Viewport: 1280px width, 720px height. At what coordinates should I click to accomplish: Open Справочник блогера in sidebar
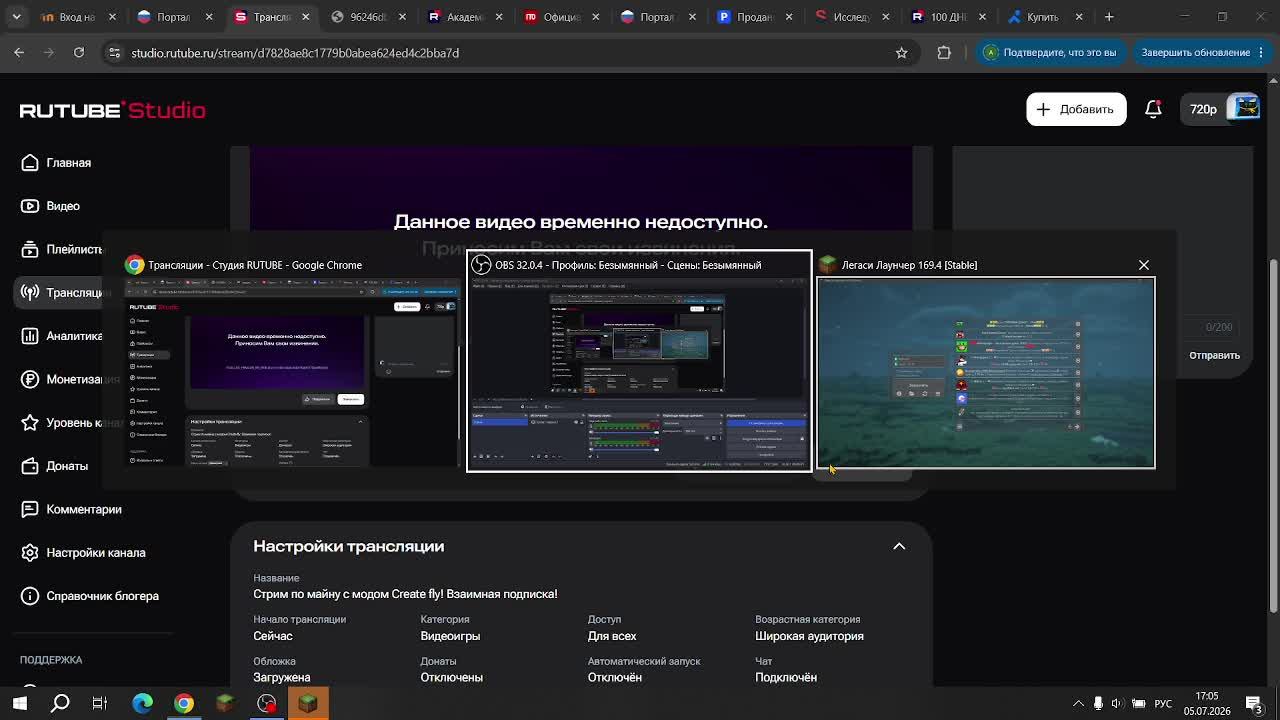pyautogui.click(x=90, y=596)
